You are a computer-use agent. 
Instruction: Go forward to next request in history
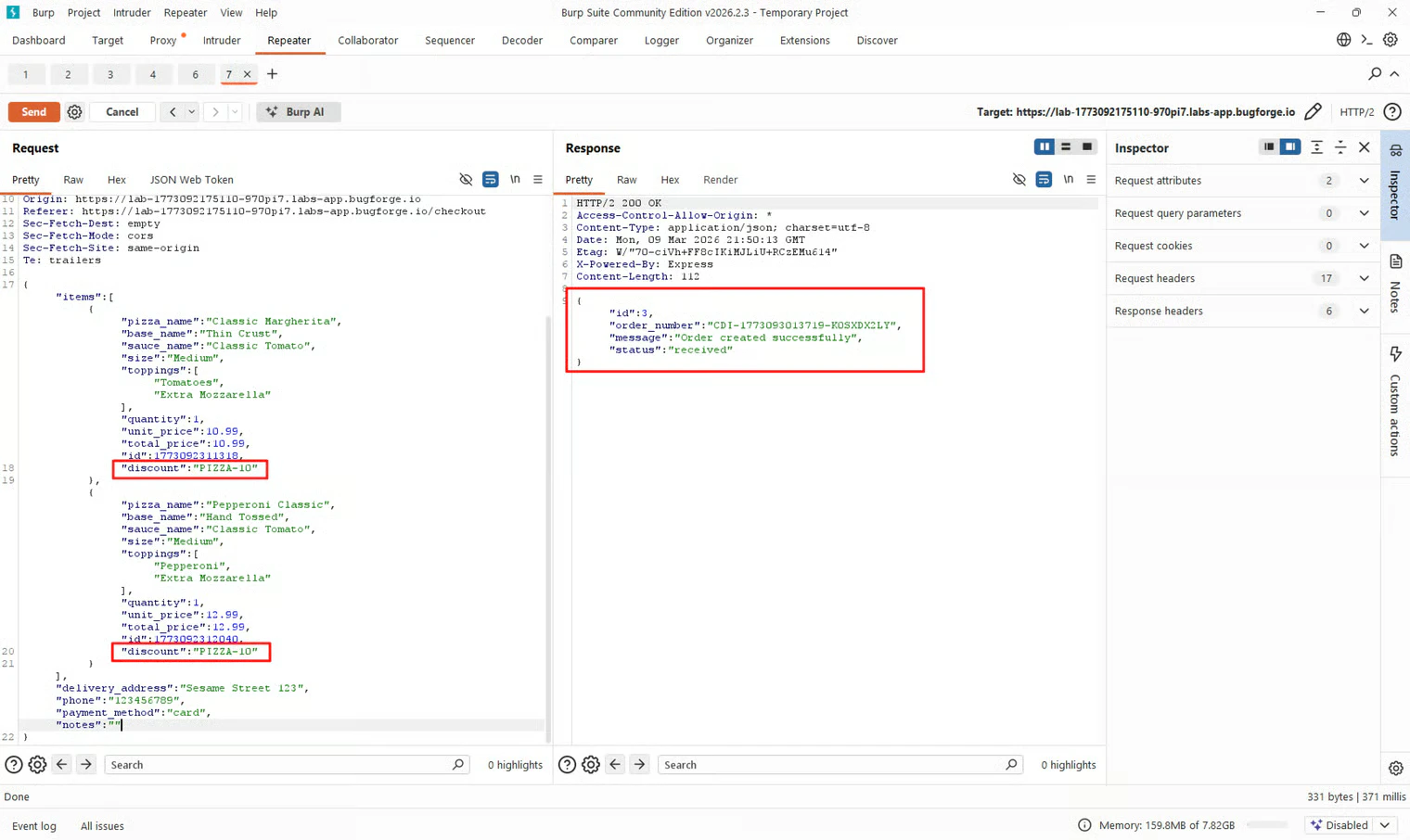215,112
